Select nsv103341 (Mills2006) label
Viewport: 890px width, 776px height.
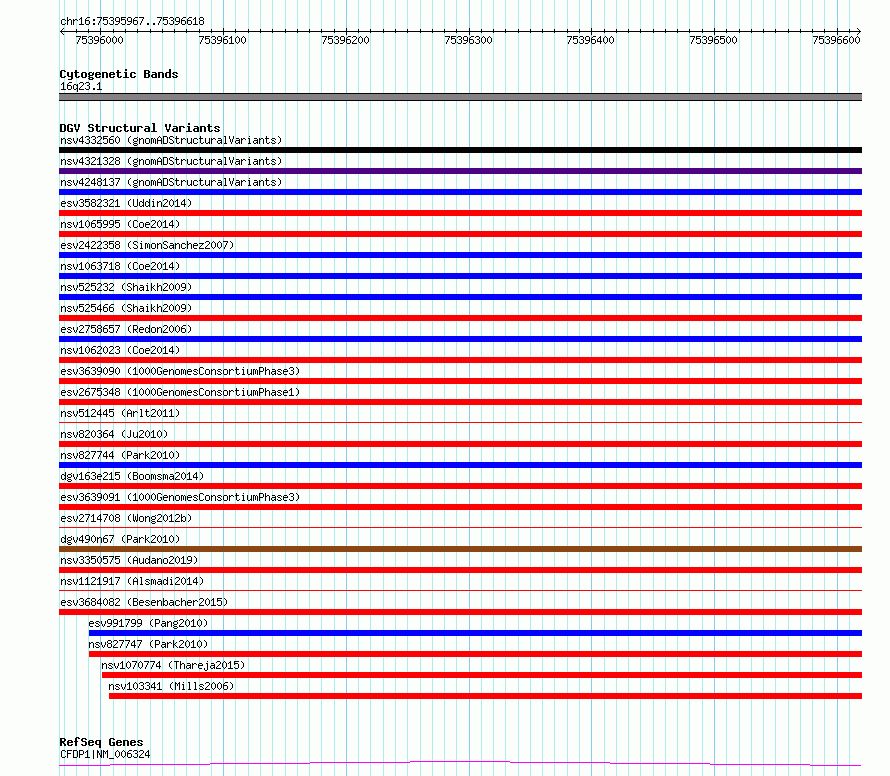pos(171,686)
